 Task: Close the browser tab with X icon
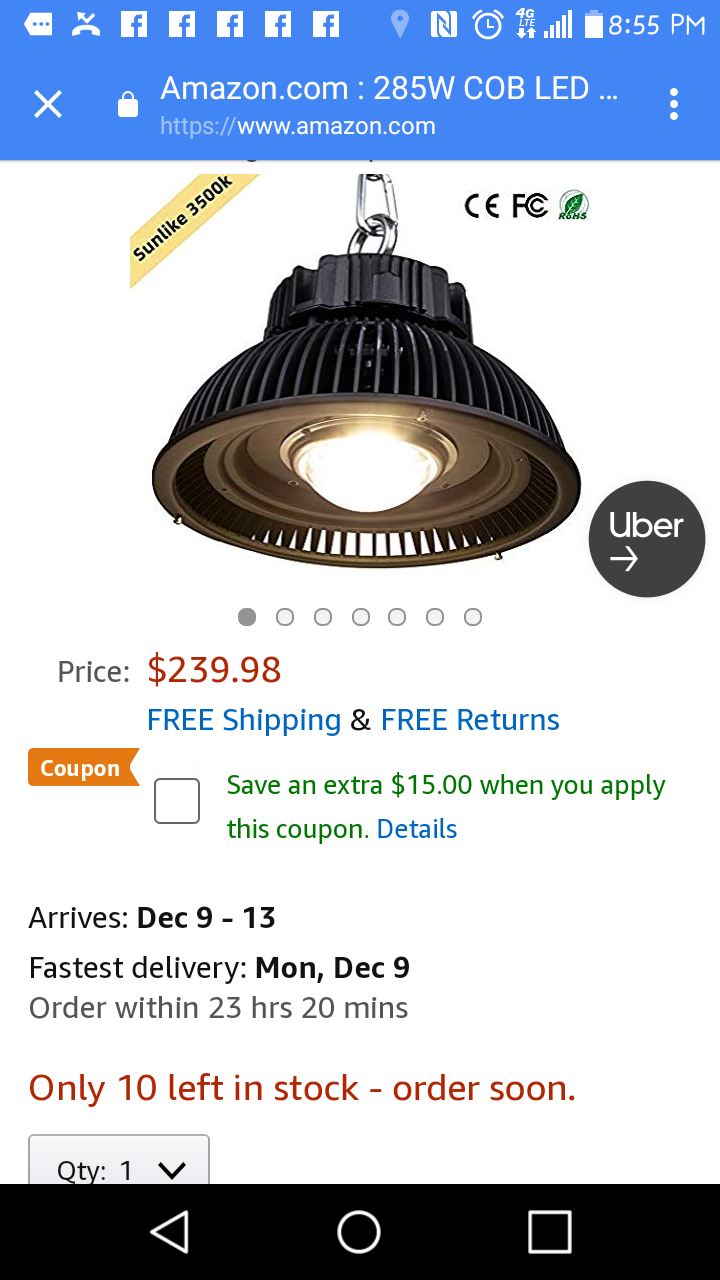pyautogui.click(x=48, y=104)
